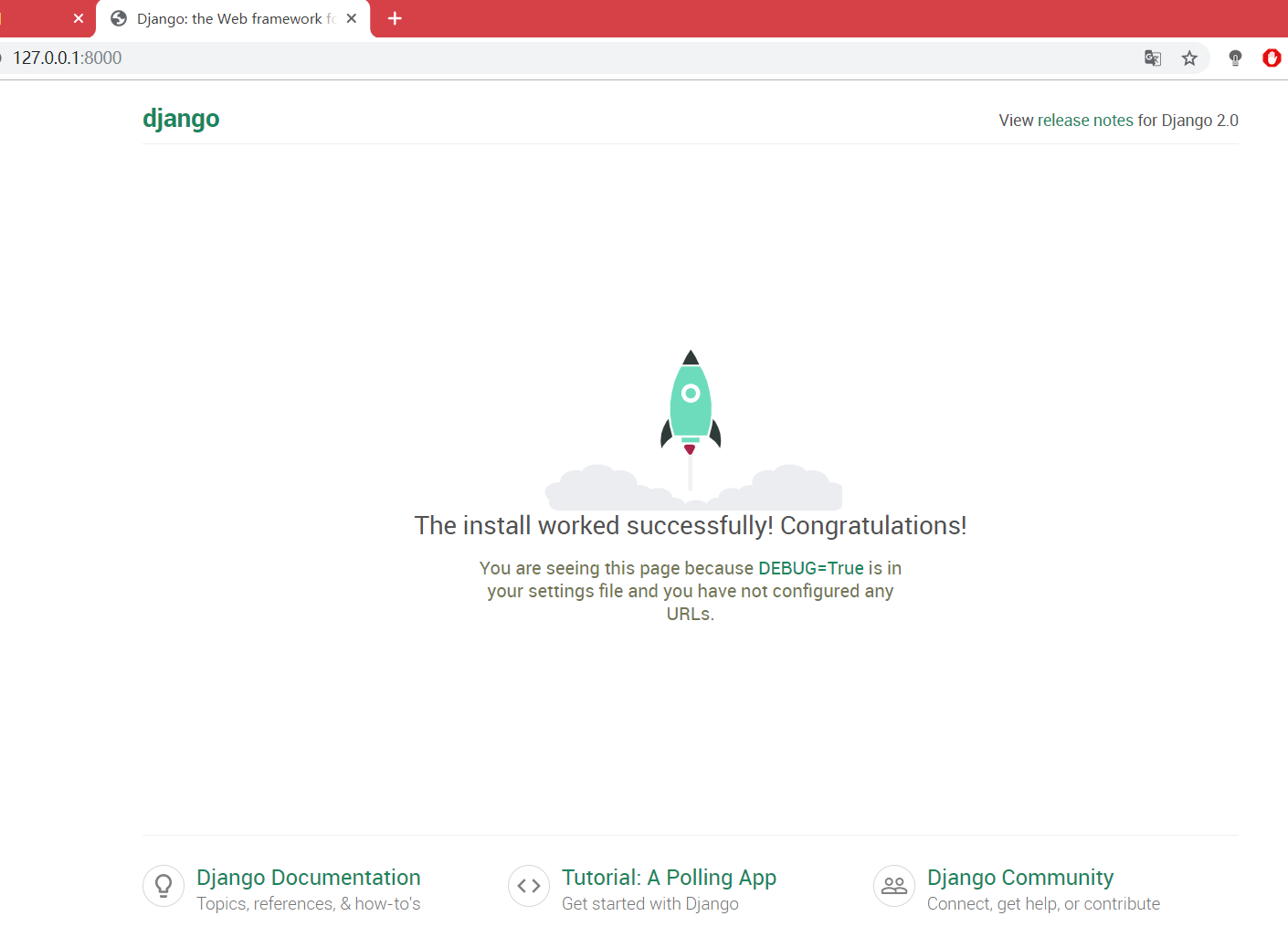Viewport: 1288px width, 937px height.
Task: Open the lightbulb extension icon
Action: [1235, 58]
